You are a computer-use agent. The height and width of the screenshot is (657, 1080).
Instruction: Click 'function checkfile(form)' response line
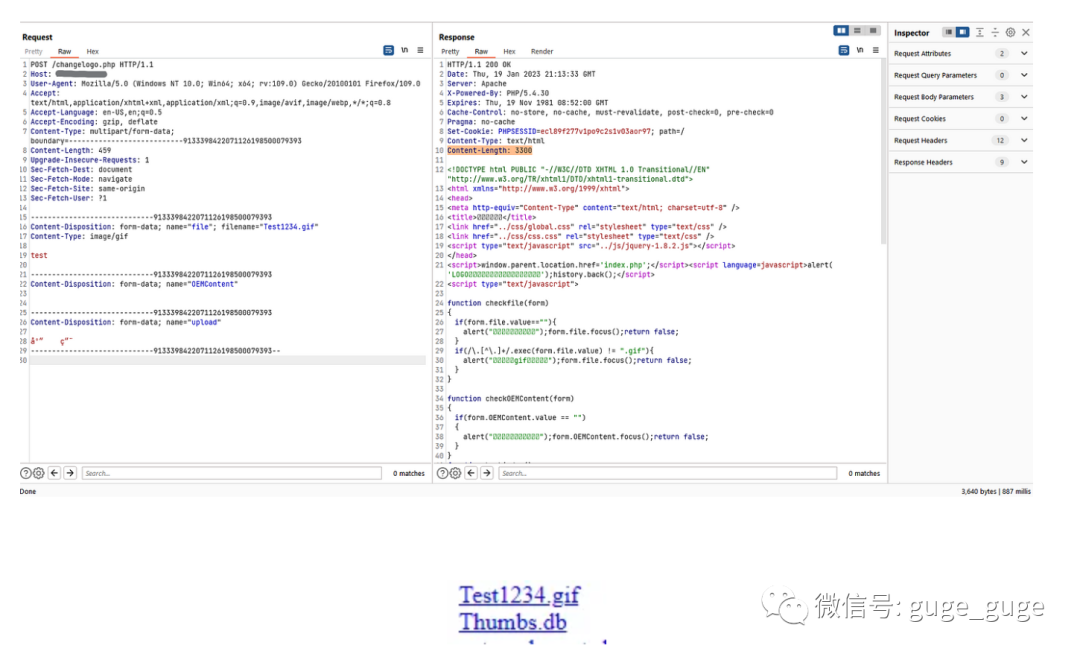click(498, 303)
